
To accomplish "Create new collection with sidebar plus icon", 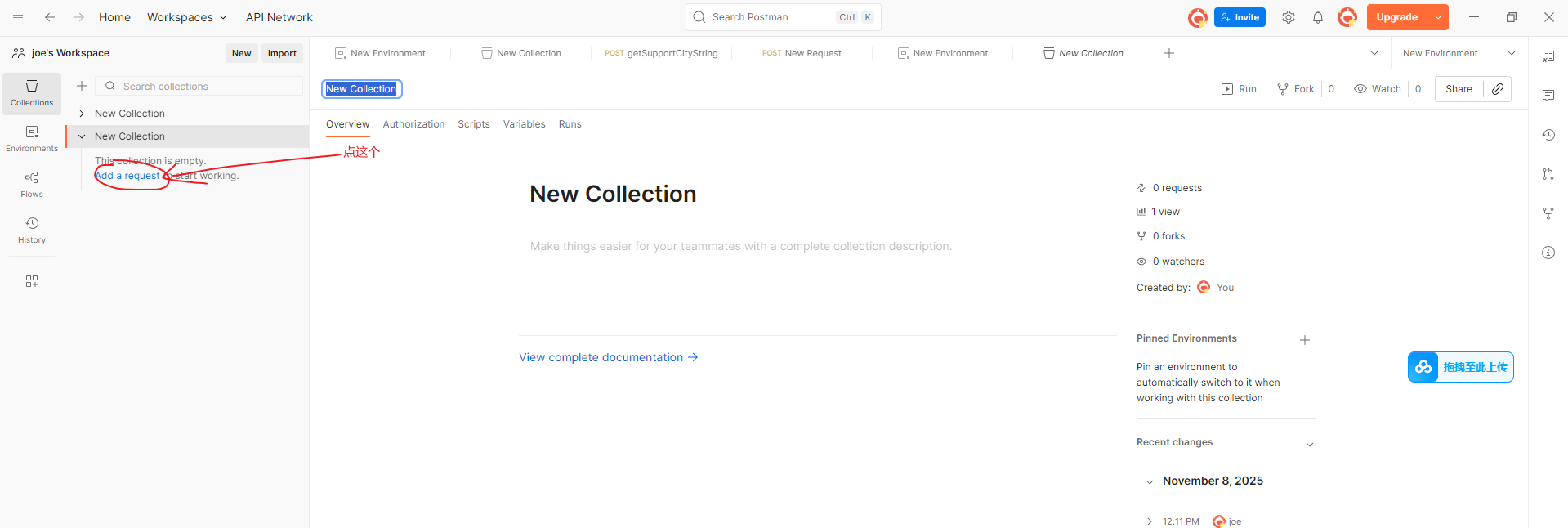I will 82,86.
